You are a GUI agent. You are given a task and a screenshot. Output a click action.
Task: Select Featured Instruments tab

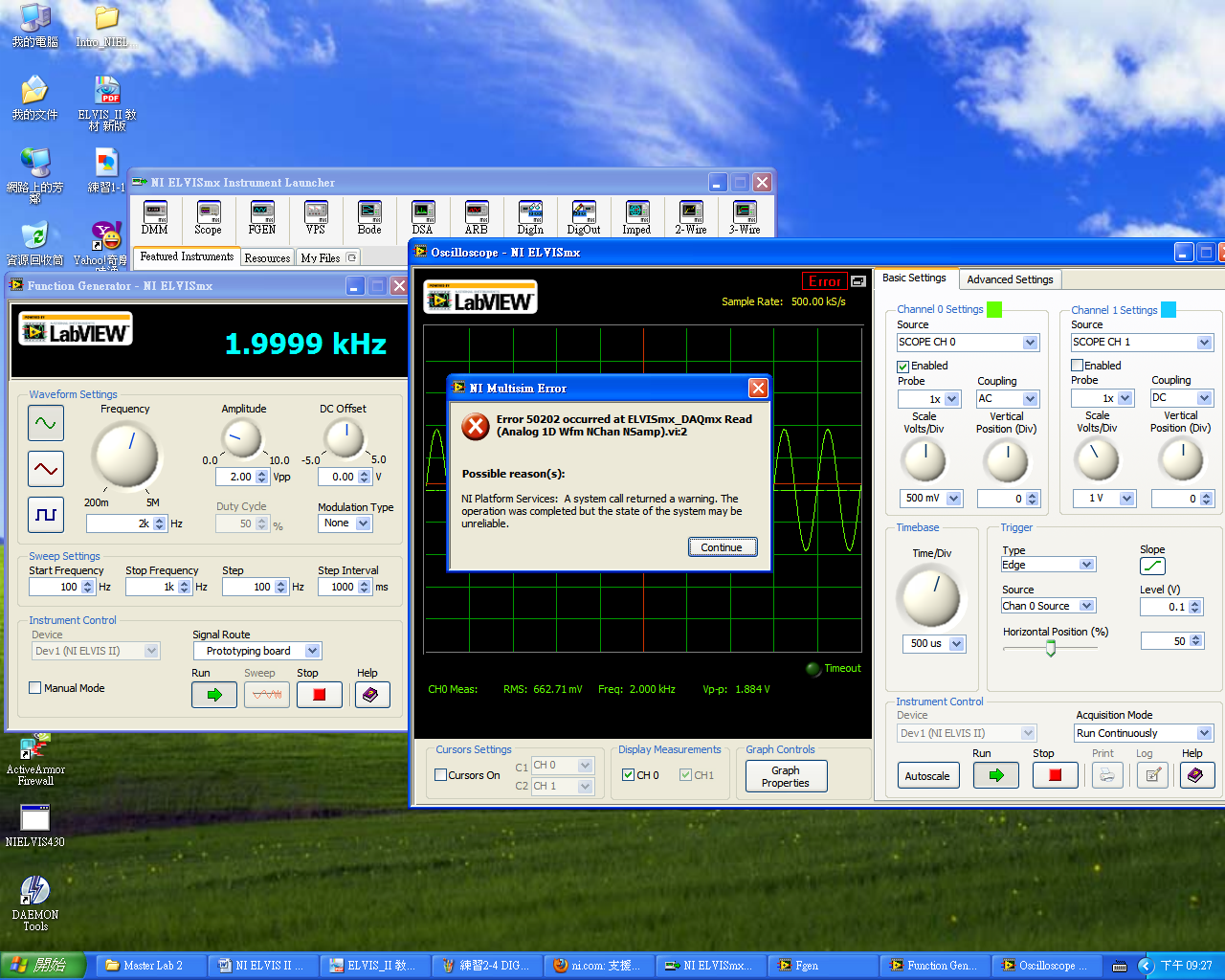click(x=187, y=256)
